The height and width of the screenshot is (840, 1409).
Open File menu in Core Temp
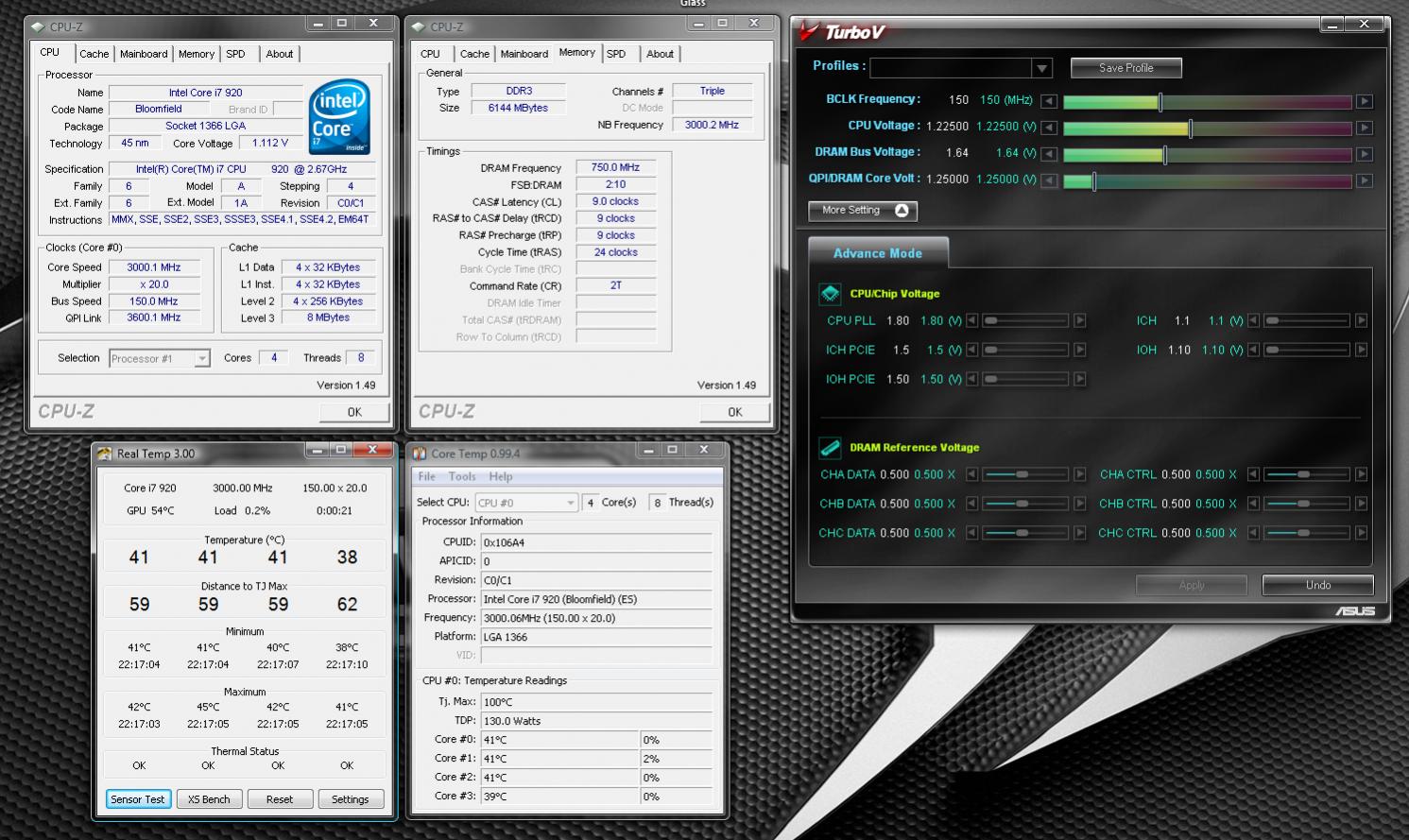[x=427, y=477]
